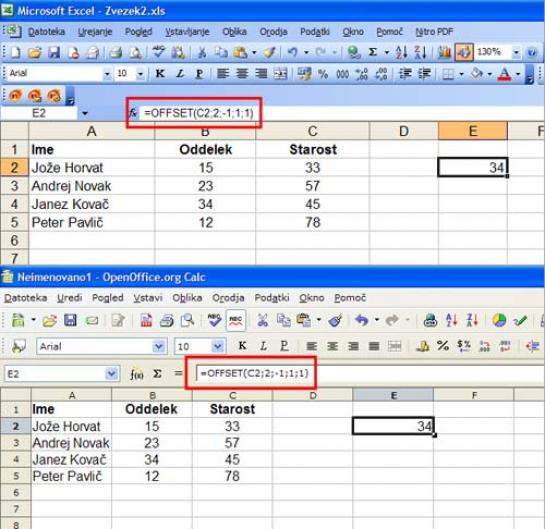Image resolution: width=545 pixels, height=529 pixels.
Task: Expand the Undo dropdown arrow in OpenOffice Calc
Action: (x=376, y=320)
